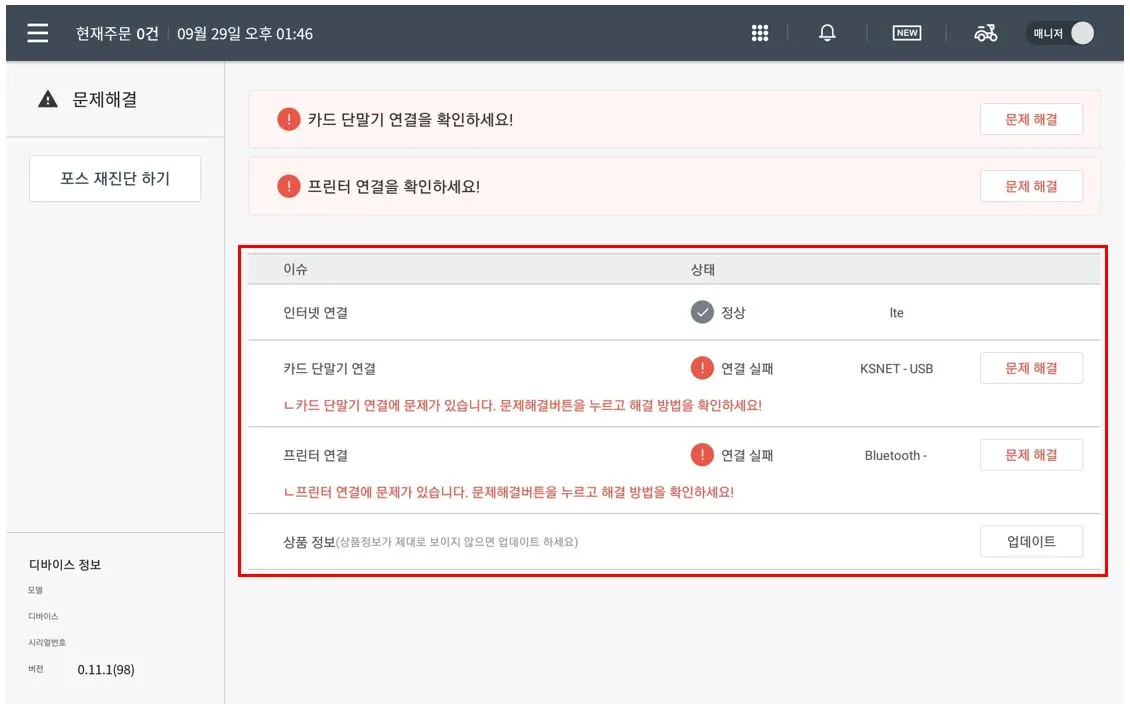Click the 현재주문 0건 text
This screenshot has height=710, width=1130.
pos(117,34)
